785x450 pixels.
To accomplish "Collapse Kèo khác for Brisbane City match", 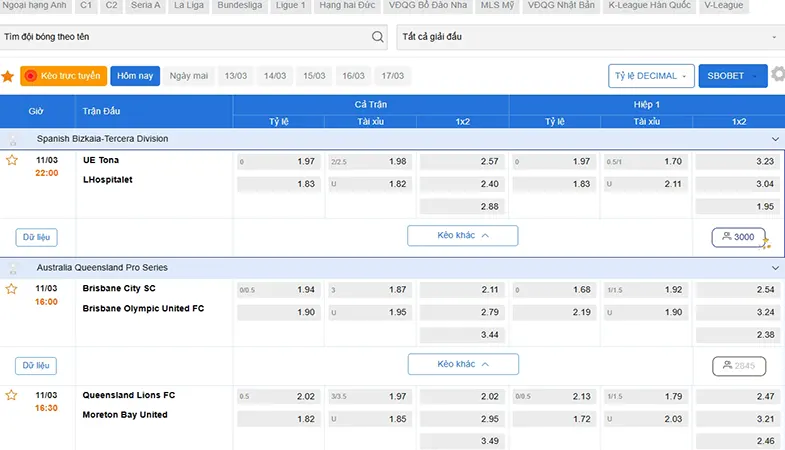I will [x=463, y=364].
